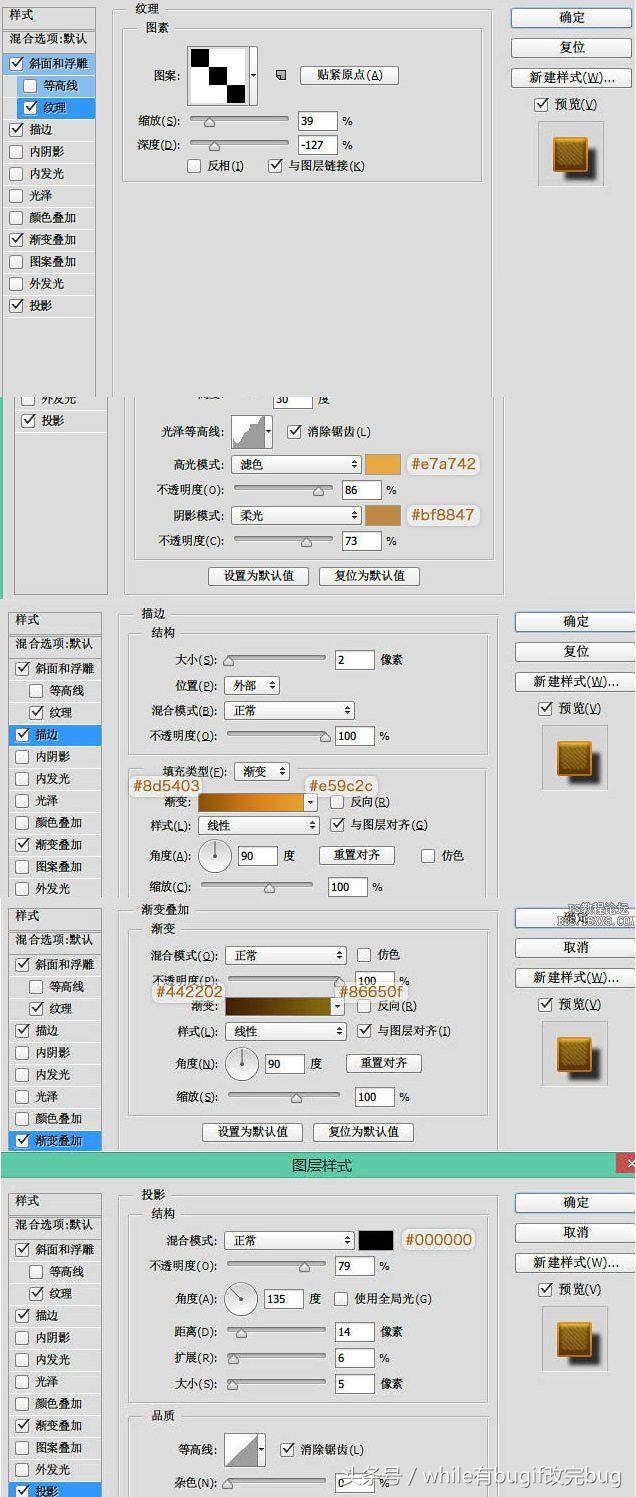Open the stroke gradient bar's dropdown arrow
The image size is (636, 1497).
pos(310,802)
